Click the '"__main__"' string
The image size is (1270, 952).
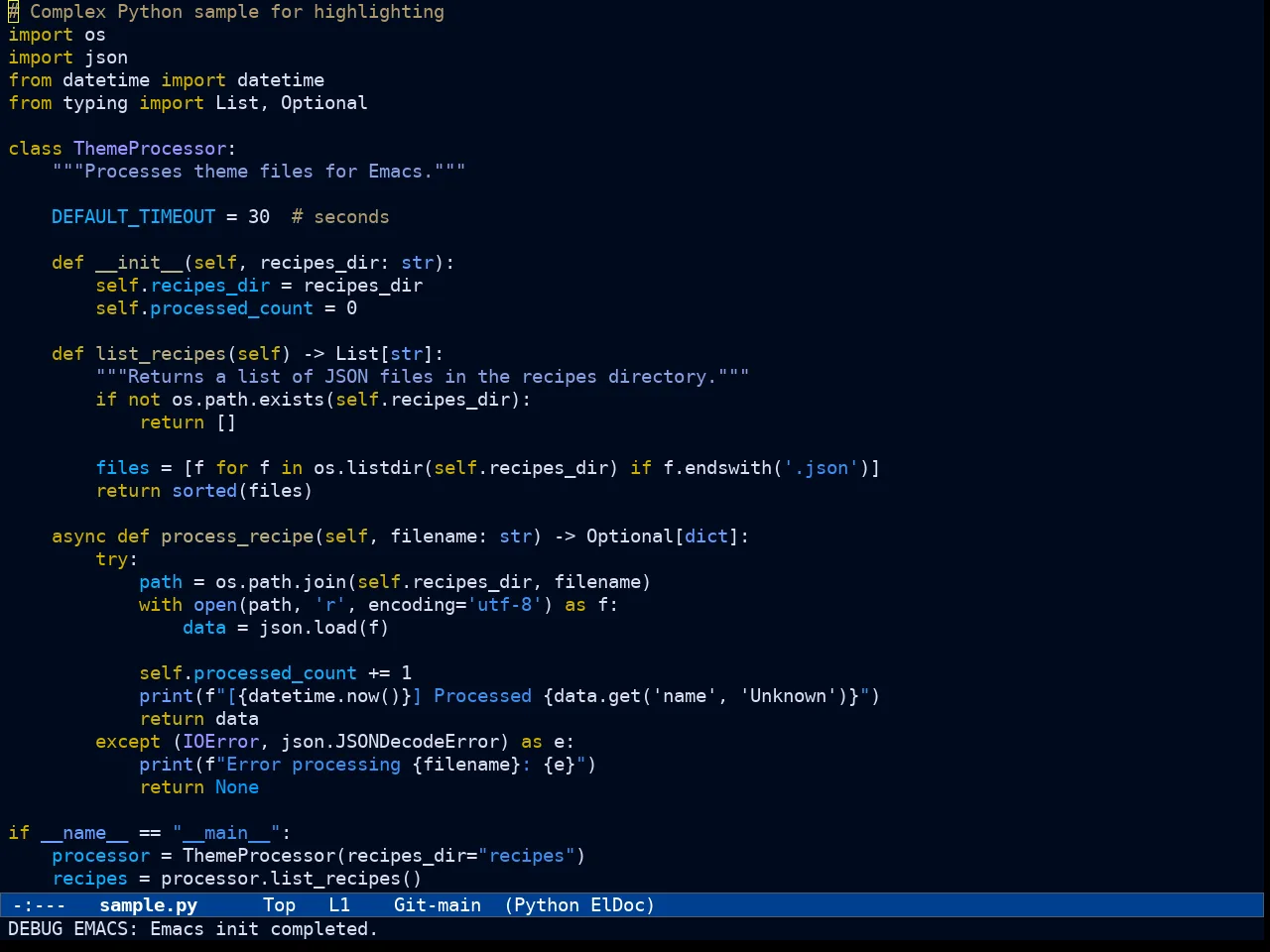[226, 833]
